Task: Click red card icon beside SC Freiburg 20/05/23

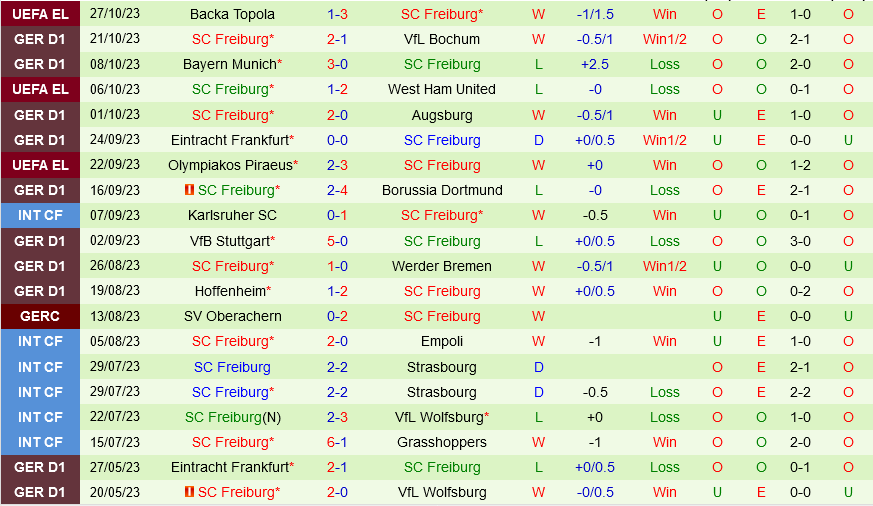Action: (189, 492)
